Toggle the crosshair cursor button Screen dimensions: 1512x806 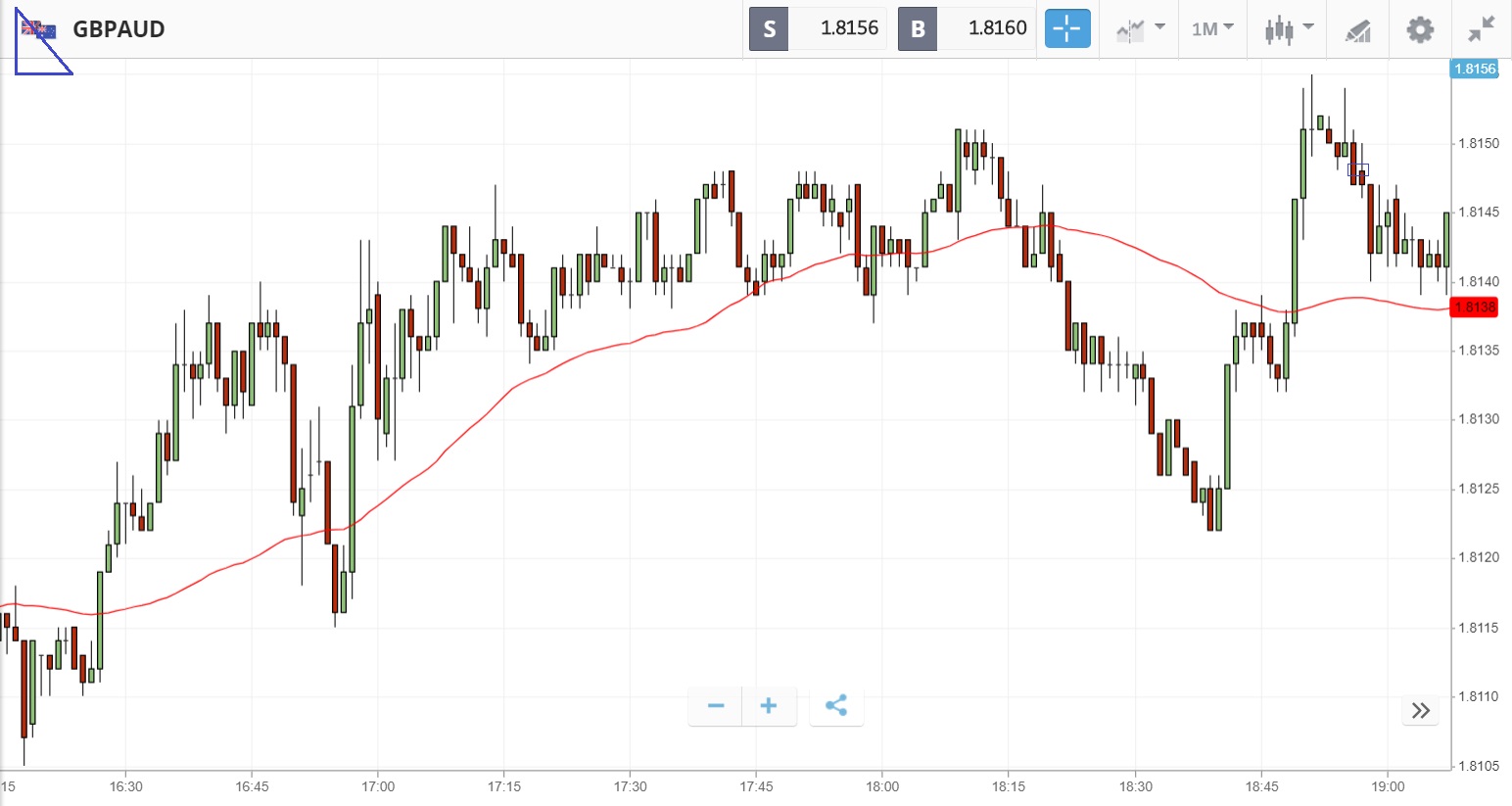tap(1066, 29)
